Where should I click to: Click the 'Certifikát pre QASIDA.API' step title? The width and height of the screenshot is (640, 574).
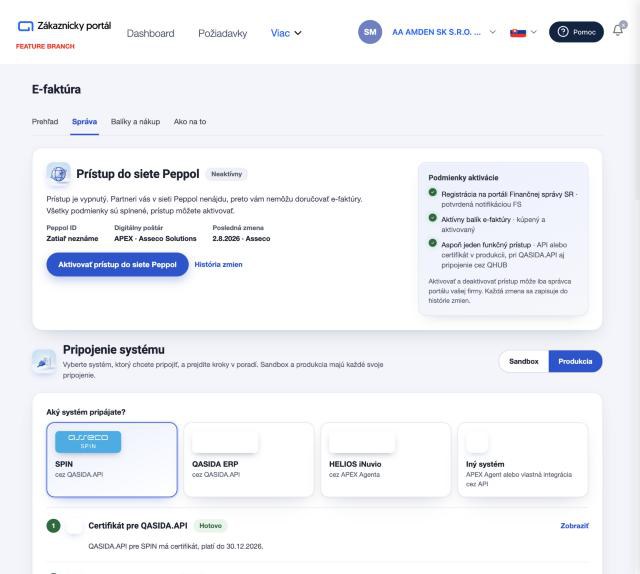[x=138, y=526]
